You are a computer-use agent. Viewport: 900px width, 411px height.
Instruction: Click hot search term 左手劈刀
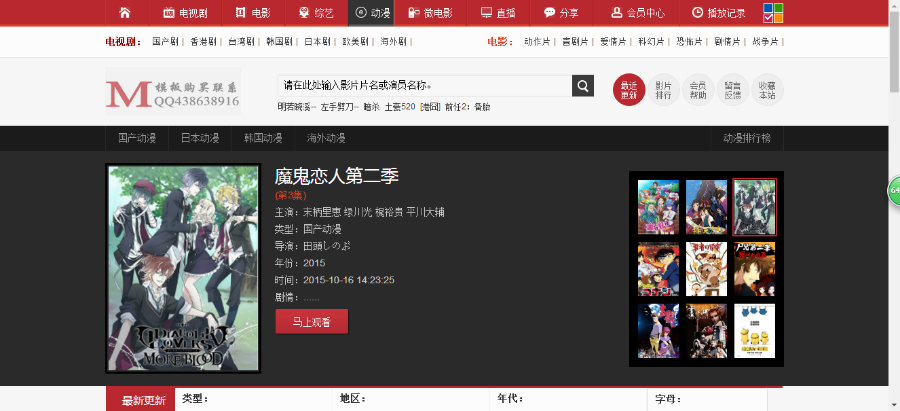[339, 107]
